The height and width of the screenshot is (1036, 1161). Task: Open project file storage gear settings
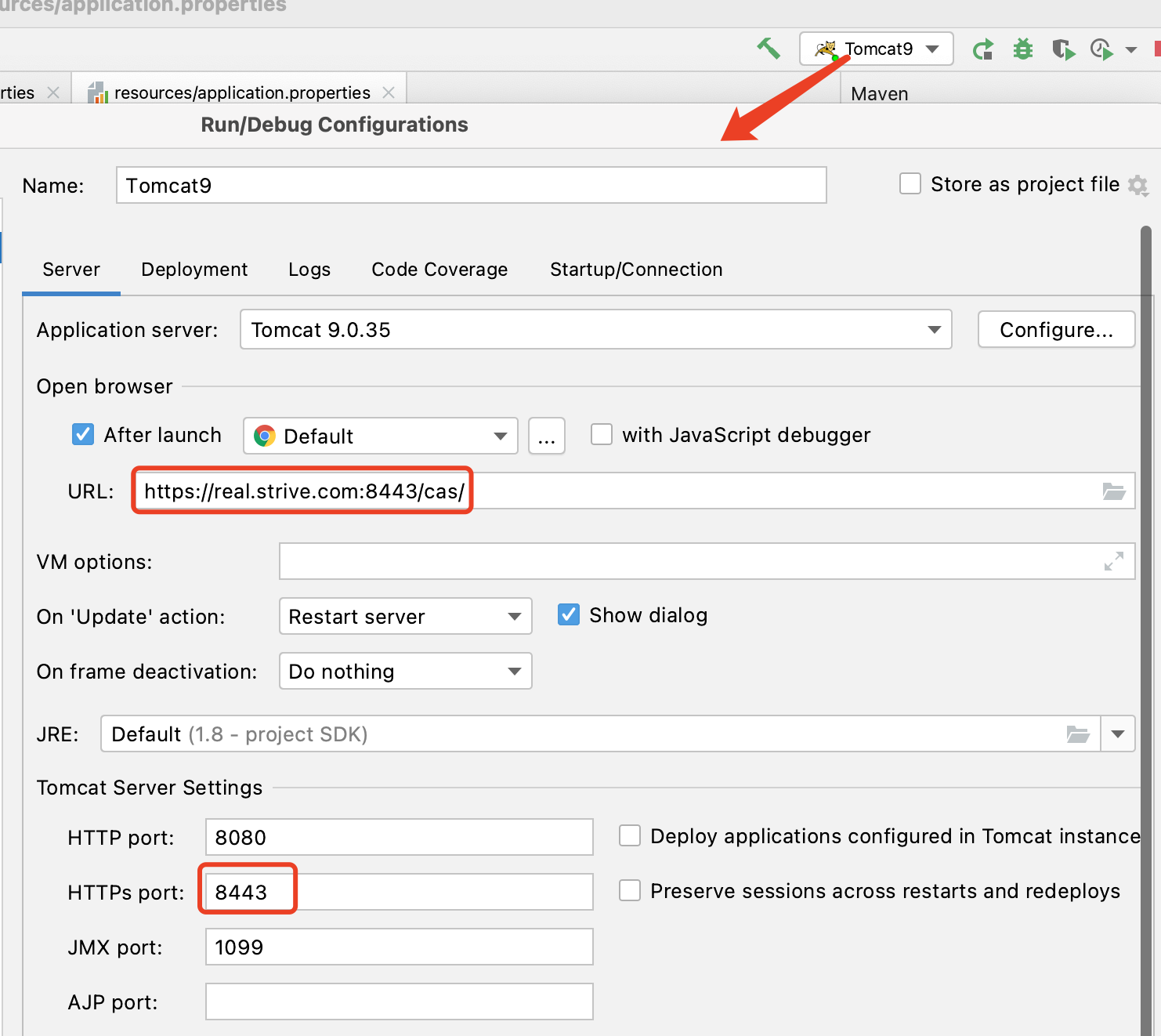click(1138, 185)
